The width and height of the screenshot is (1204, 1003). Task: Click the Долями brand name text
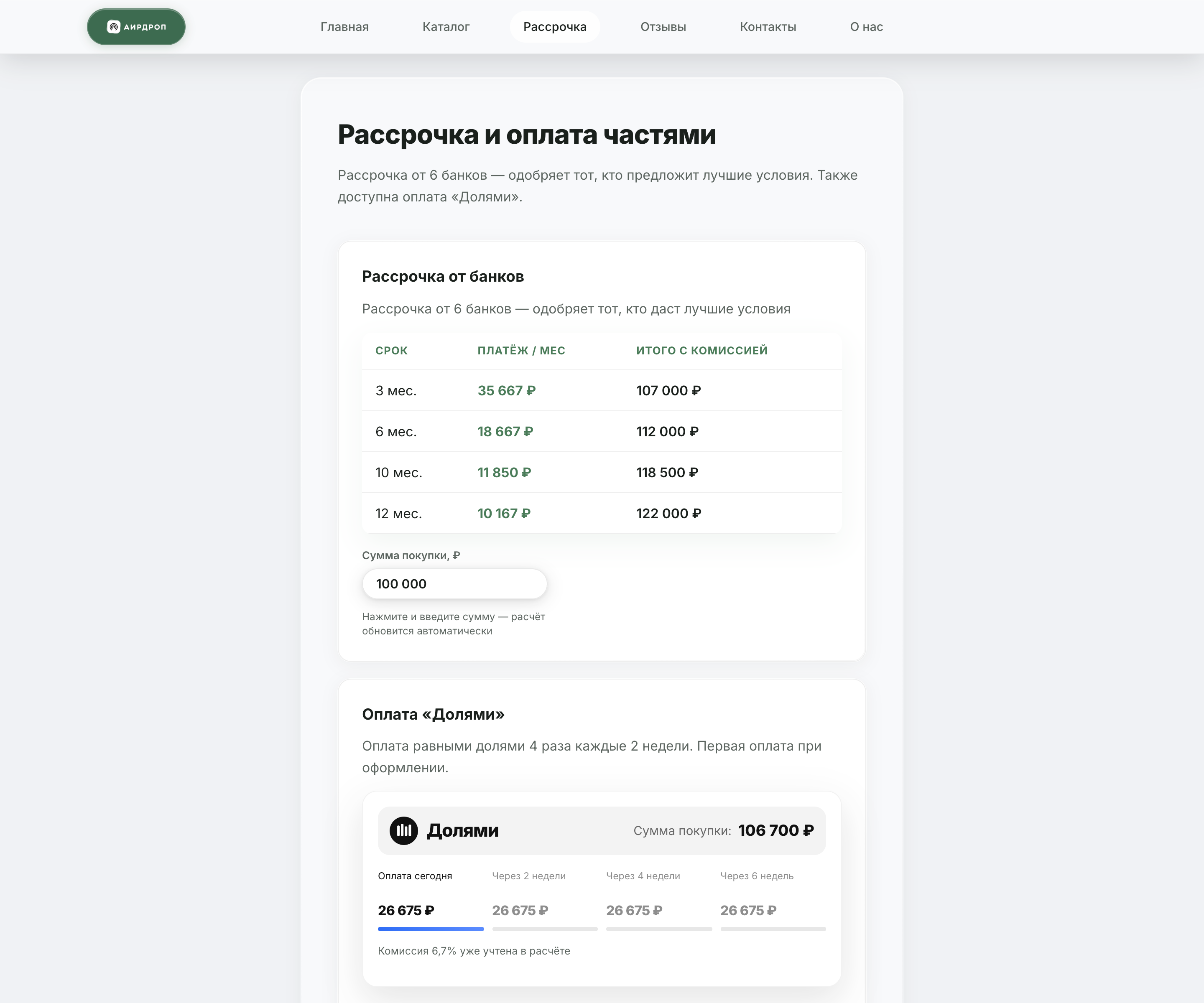463,831
